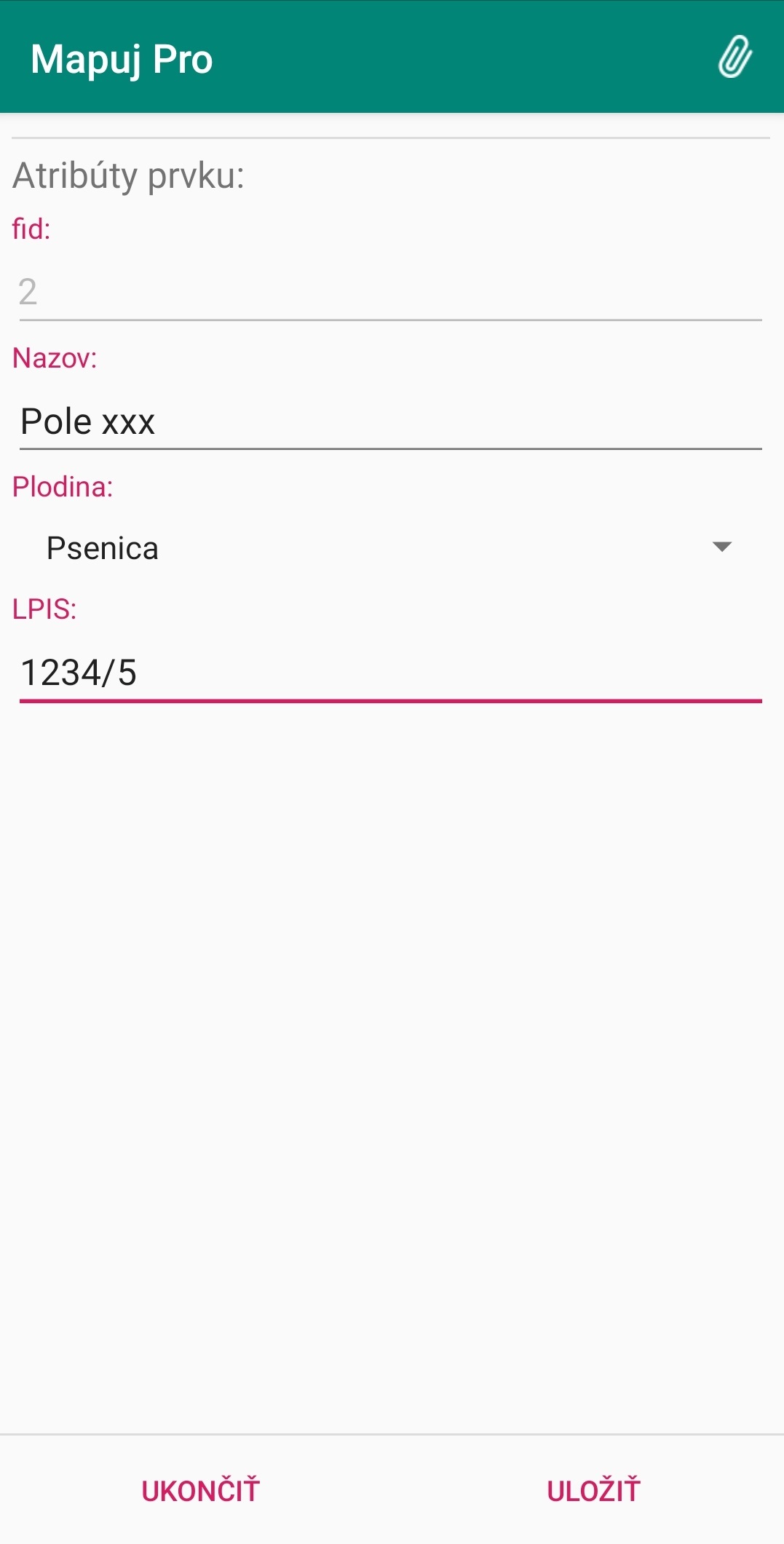Expand the Plodina dropdown arrow

721,547
